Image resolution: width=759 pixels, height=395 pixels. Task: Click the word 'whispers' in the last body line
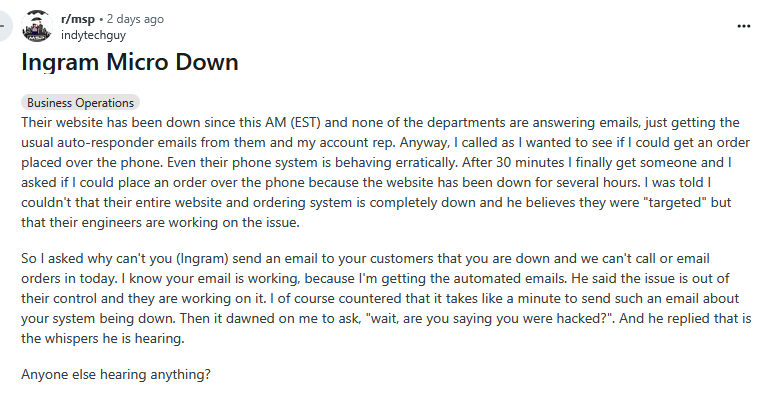point(71,338)
